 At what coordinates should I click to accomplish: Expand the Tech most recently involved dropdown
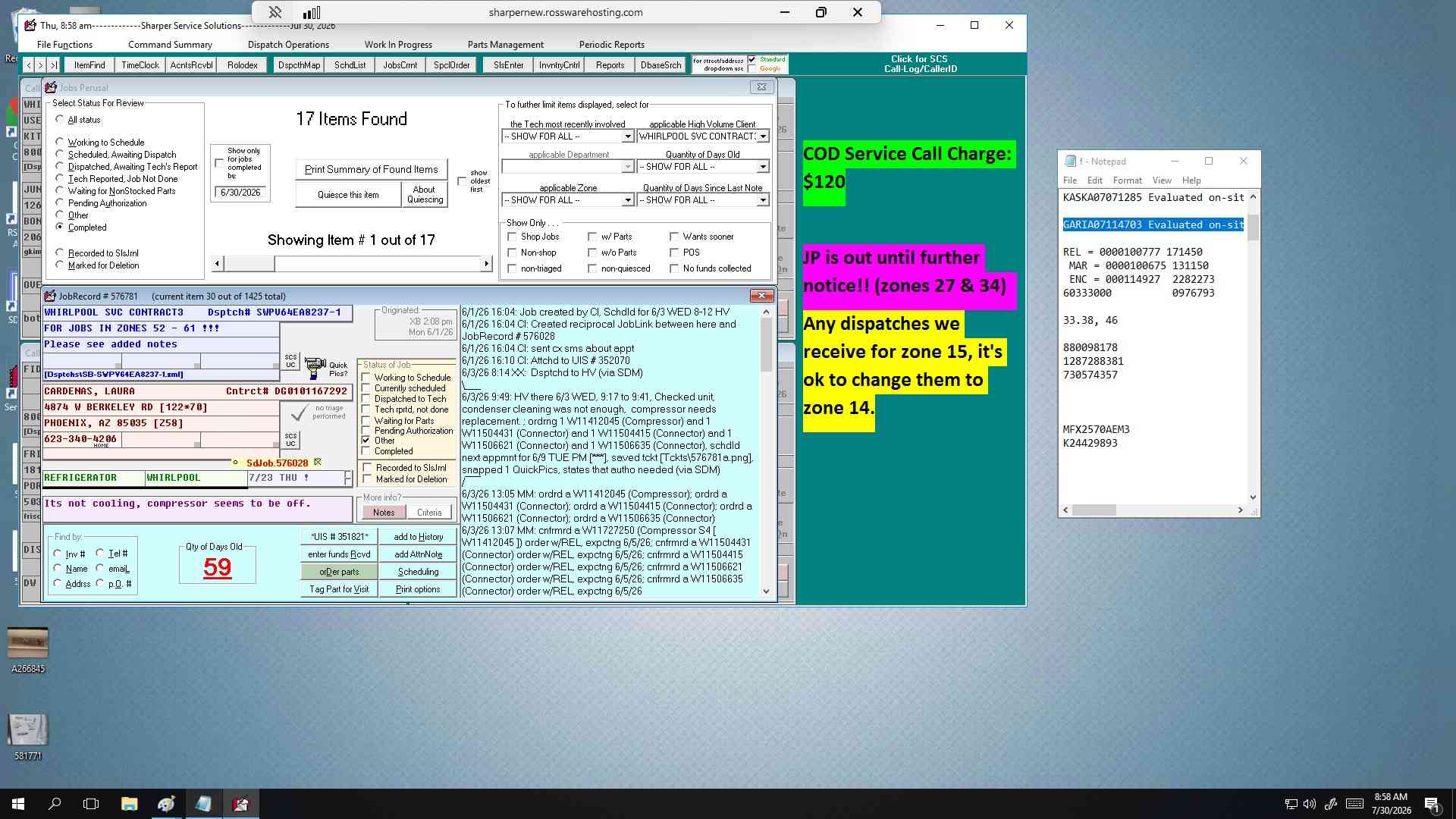coord(627,136)
